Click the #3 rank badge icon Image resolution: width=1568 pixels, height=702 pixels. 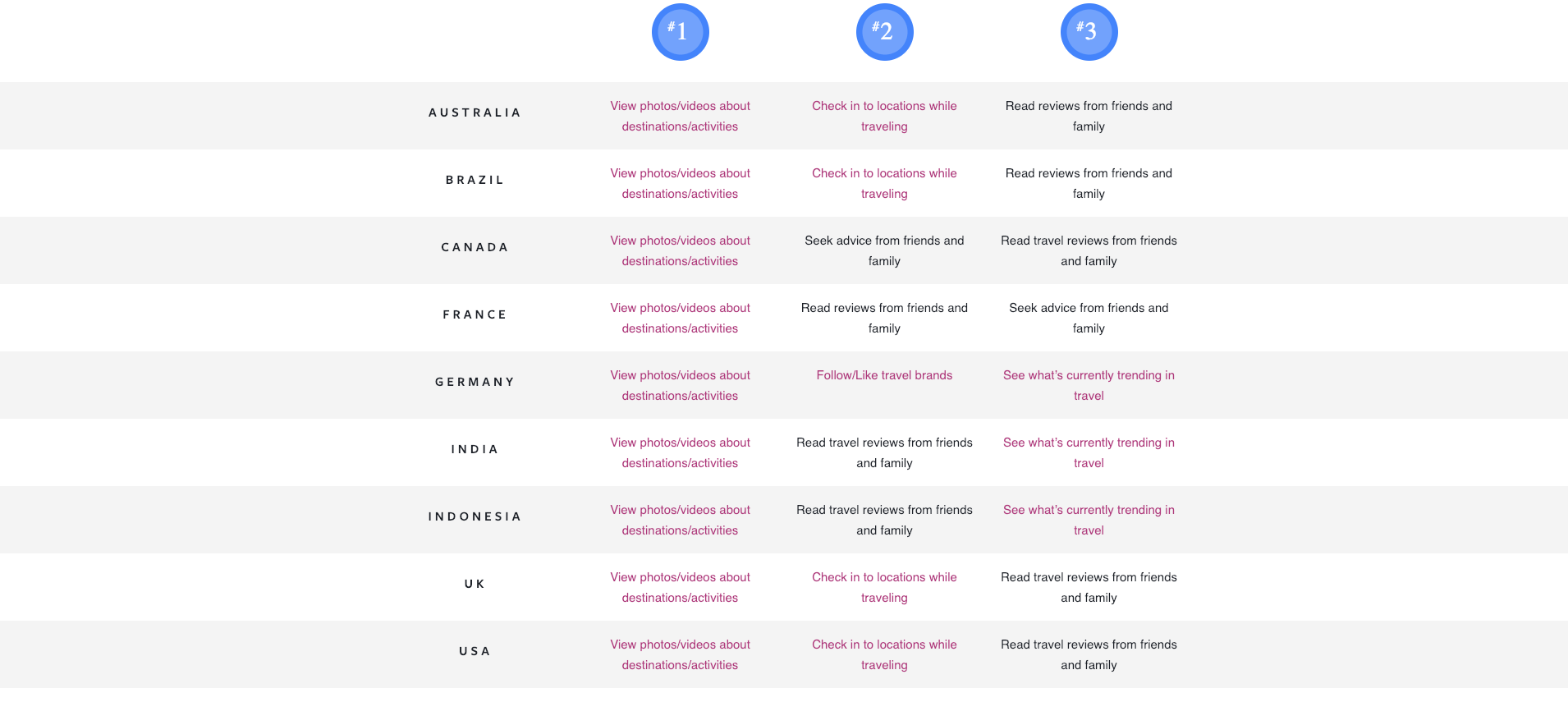pos(1089,32)
